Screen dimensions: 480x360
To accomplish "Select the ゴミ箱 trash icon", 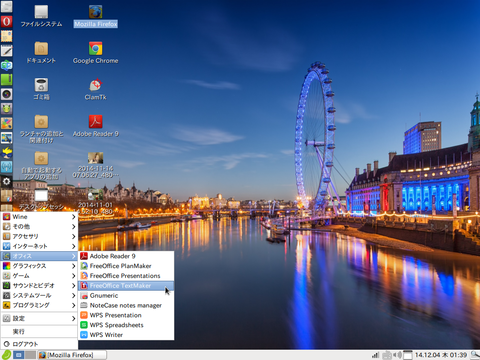I will 41,89.
